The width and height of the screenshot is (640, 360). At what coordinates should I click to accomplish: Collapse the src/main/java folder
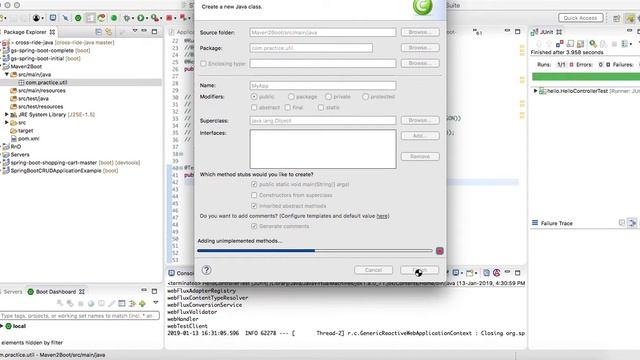point(7,74)
